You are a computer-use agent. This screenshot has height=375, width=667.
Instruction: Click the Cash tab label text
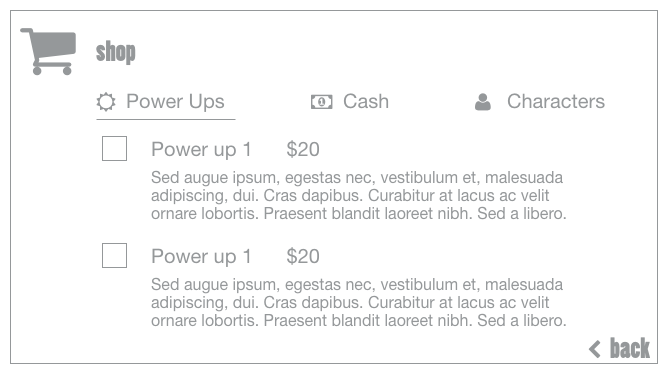[x=366, y=102]
